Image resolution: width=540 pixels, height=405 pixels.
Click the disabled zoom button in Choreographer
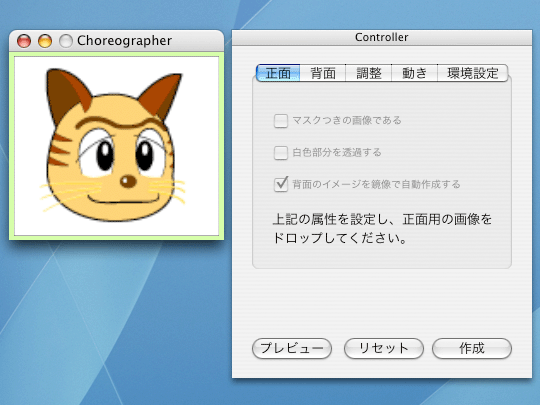click(x=66, y=41)
